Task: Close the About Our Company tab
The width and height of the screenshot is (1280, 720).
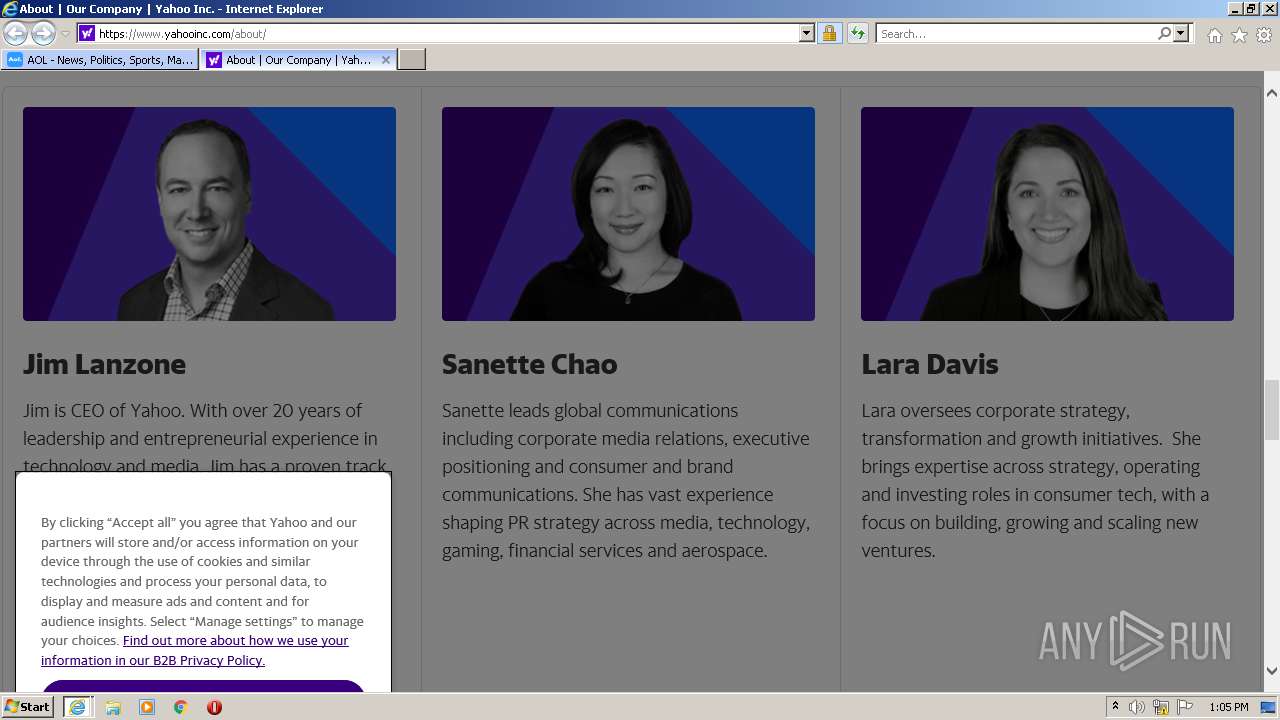Action: (386, 60)
